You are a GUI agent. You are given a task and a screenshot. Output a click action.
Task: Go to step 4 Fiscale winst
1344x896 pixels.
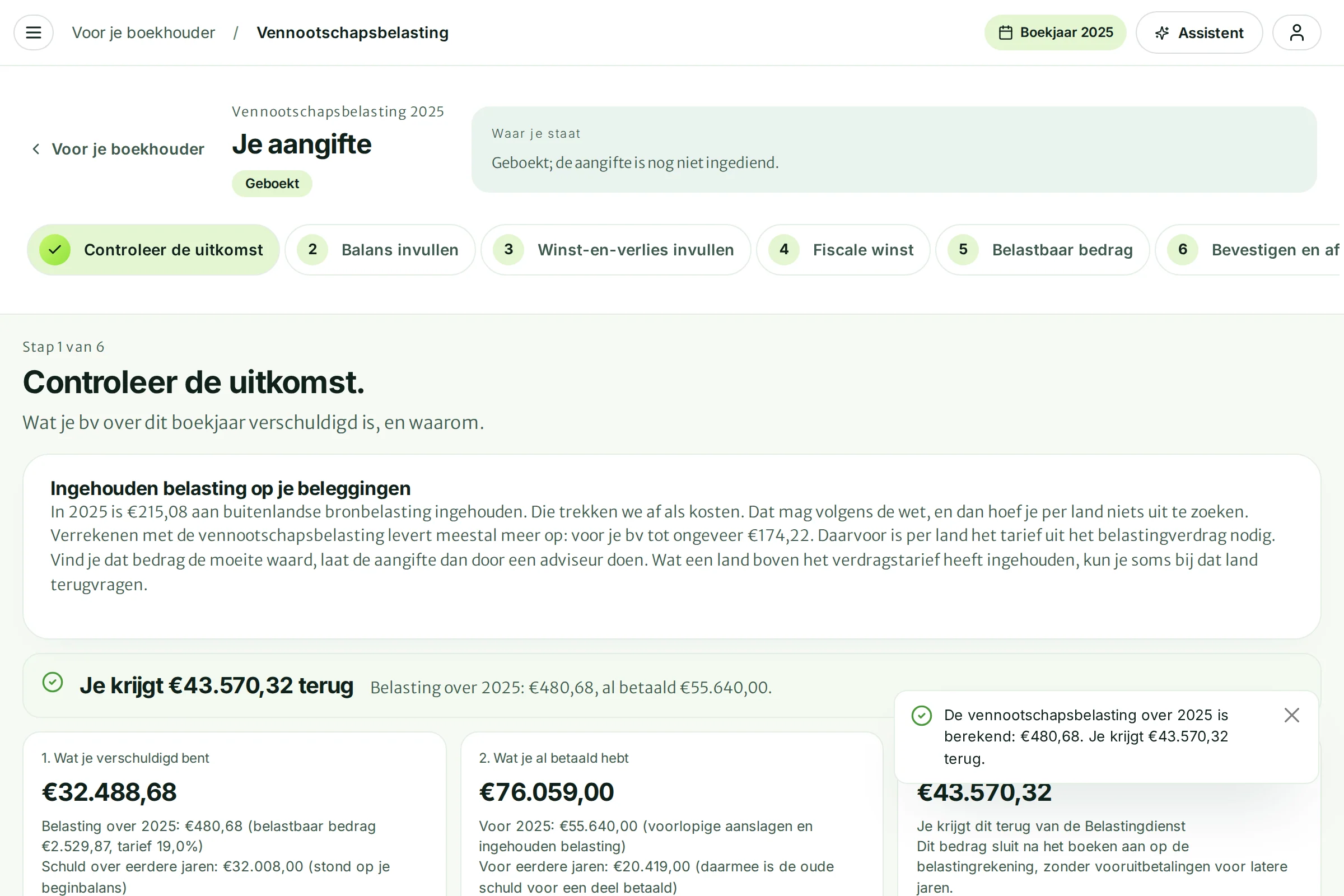[843, 250]
